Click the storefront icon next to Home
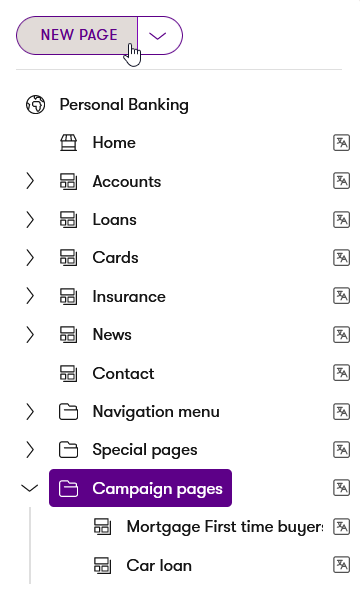This screenshot has height=589, width=360. 69,143
